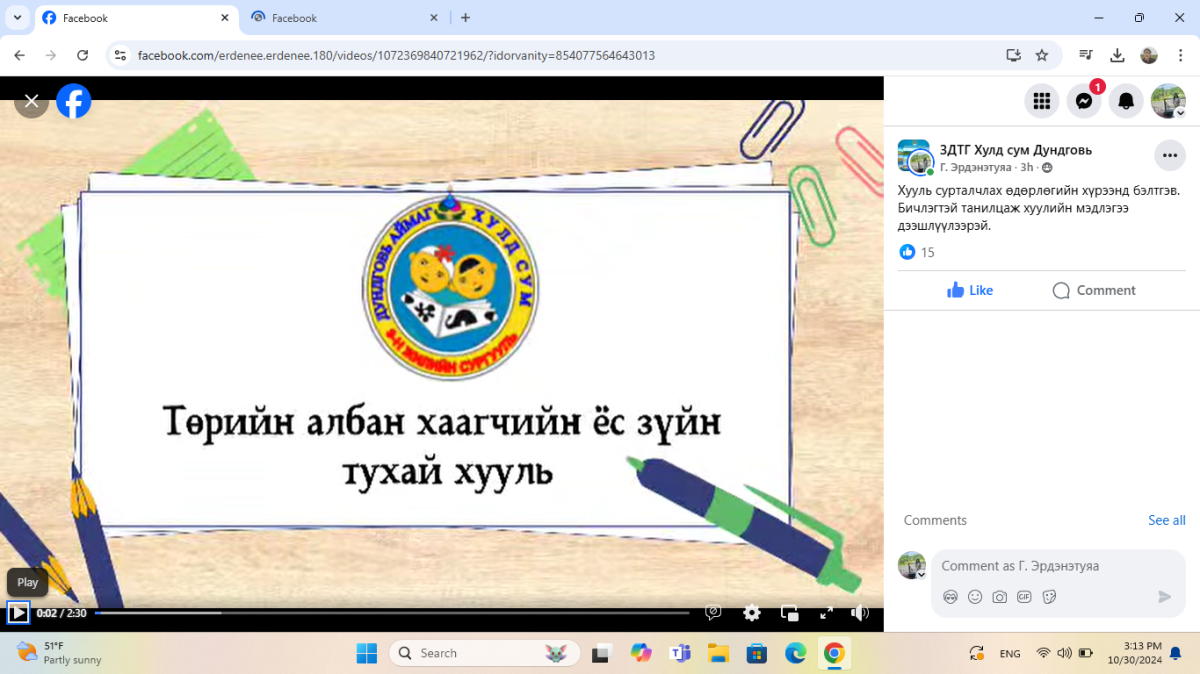Add a GIF to the comment
Screen dimensions: 1200x674
(x=1024, y=597)
